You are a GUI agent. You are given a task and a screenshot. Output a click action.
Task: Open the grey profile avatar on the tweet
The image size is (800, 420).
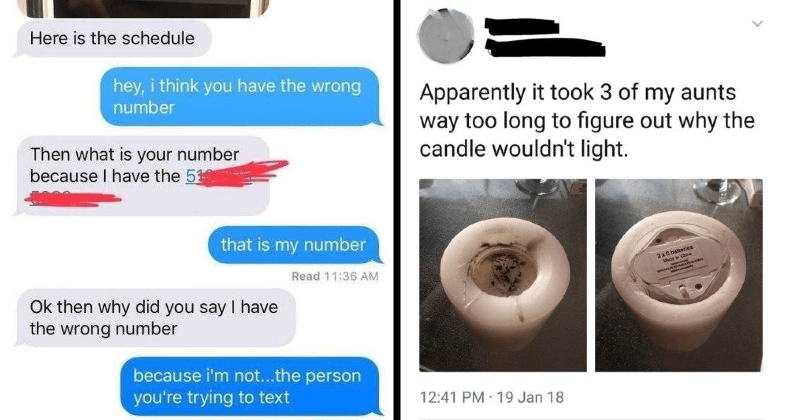(x=445, y=36)
